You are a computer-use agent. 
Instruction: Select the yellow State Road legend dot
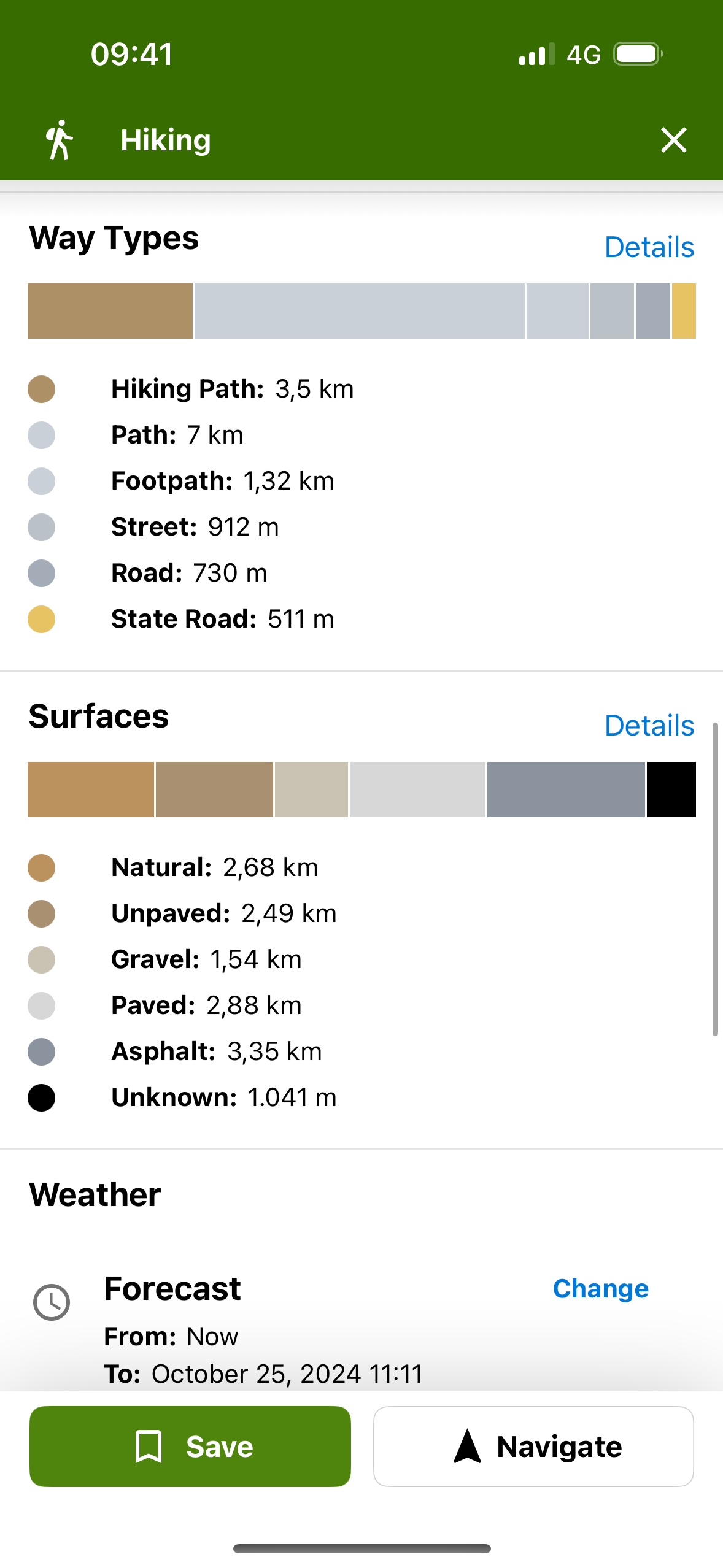pos(42,619)
